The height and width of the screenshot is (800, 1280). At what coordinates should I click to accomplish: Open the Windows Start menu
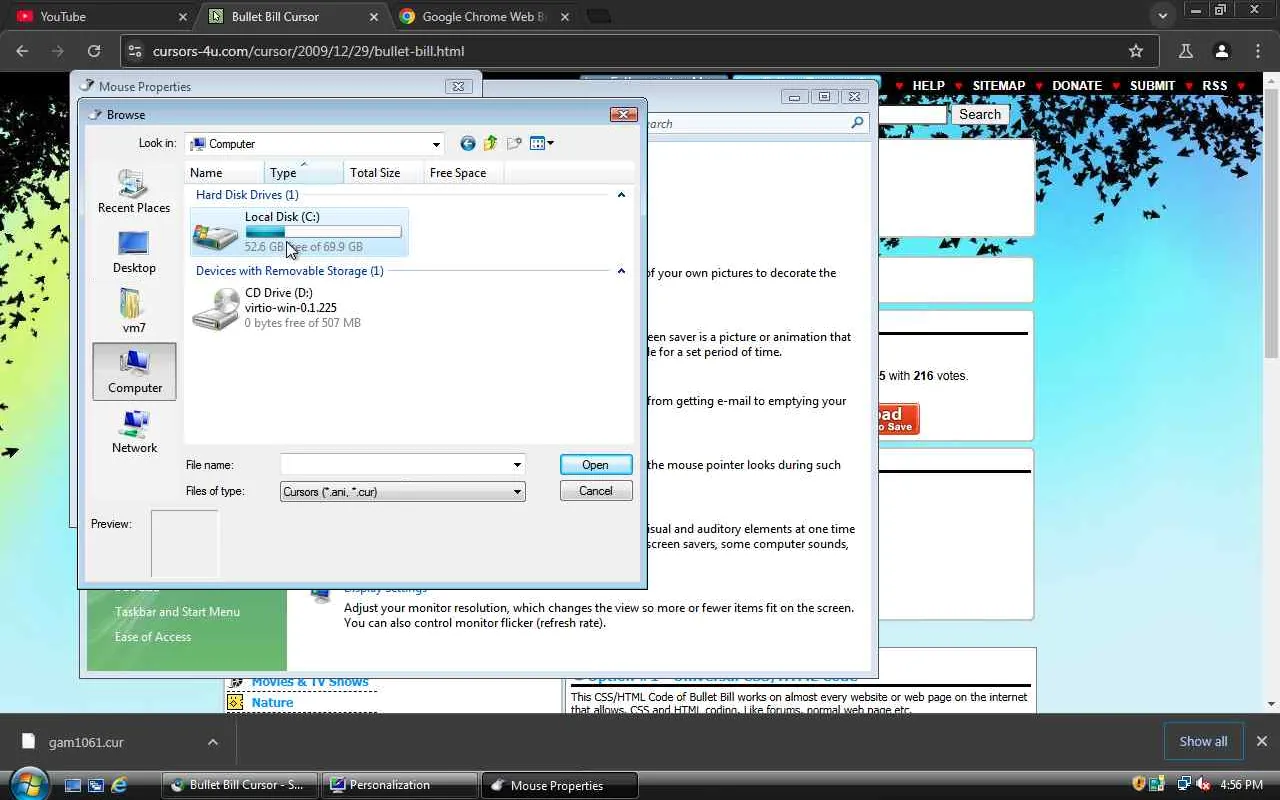click(28, 784)
